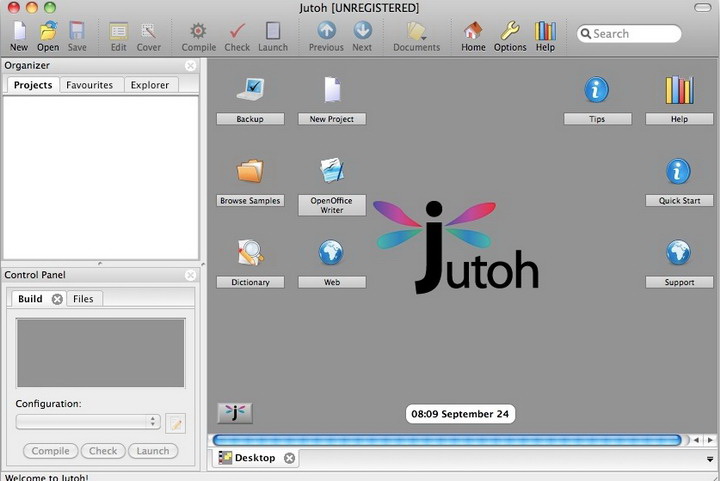The image size is (720, 481).
Task: Switch to the Projects tab
Action: coord(33,85)
